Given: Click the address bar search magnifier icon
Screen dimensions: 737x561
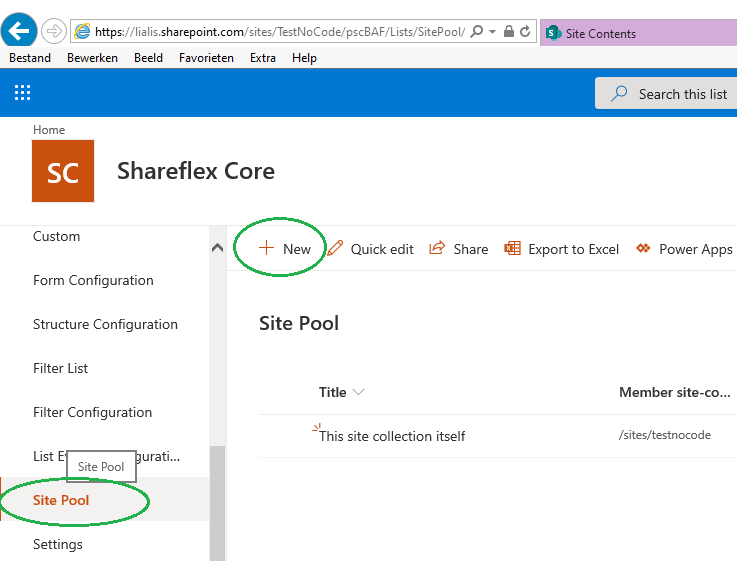Looking at the screenshot, I should coord(477,31).
